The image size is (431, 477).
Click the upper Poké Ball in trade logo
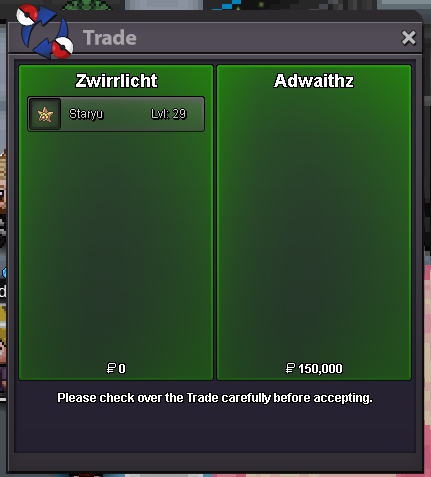[x=27, y=15]
